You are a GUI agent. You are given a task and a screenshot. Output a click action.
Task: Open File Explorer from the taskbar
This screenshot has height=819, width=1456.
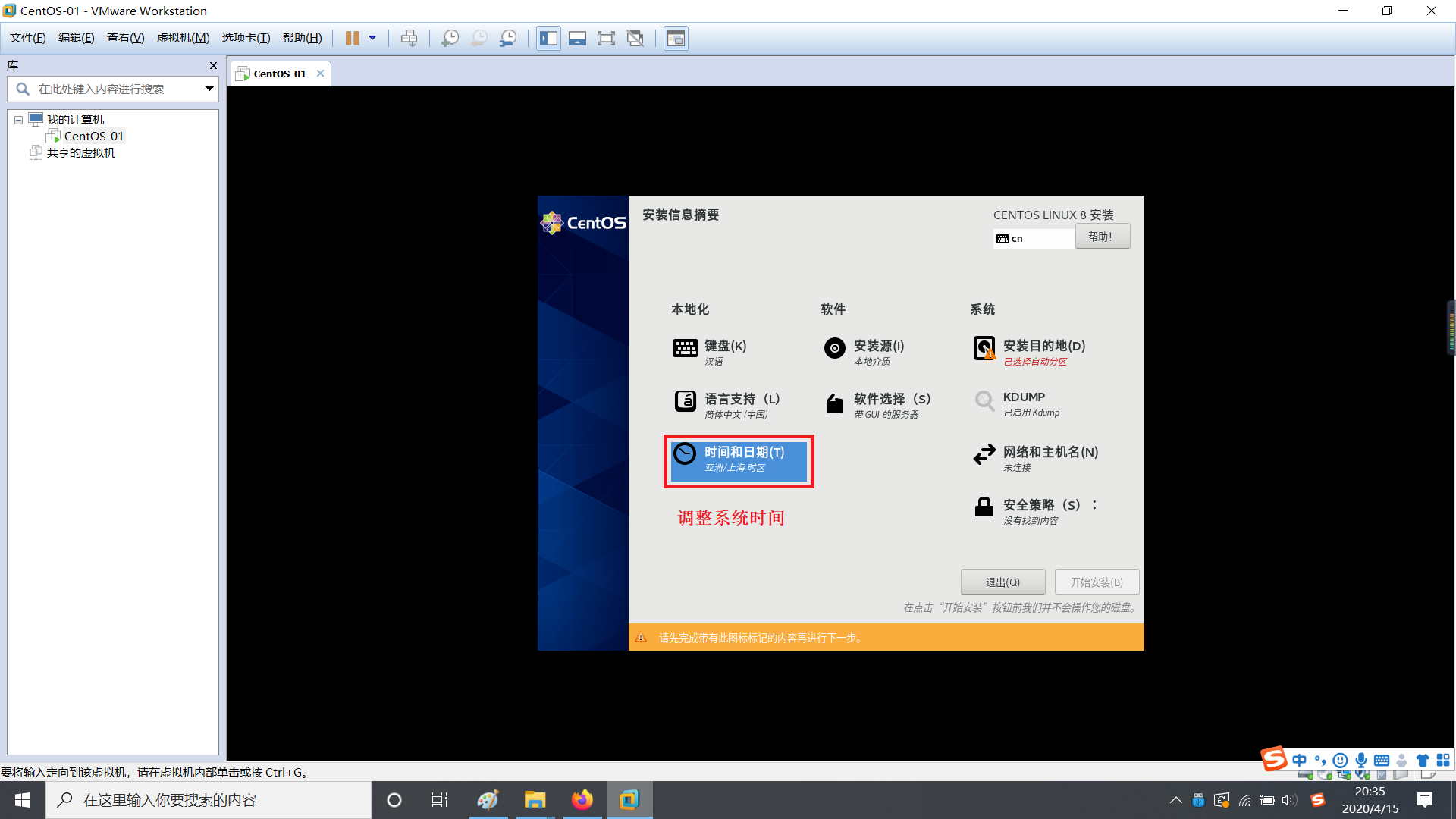(x=535, y=800)
